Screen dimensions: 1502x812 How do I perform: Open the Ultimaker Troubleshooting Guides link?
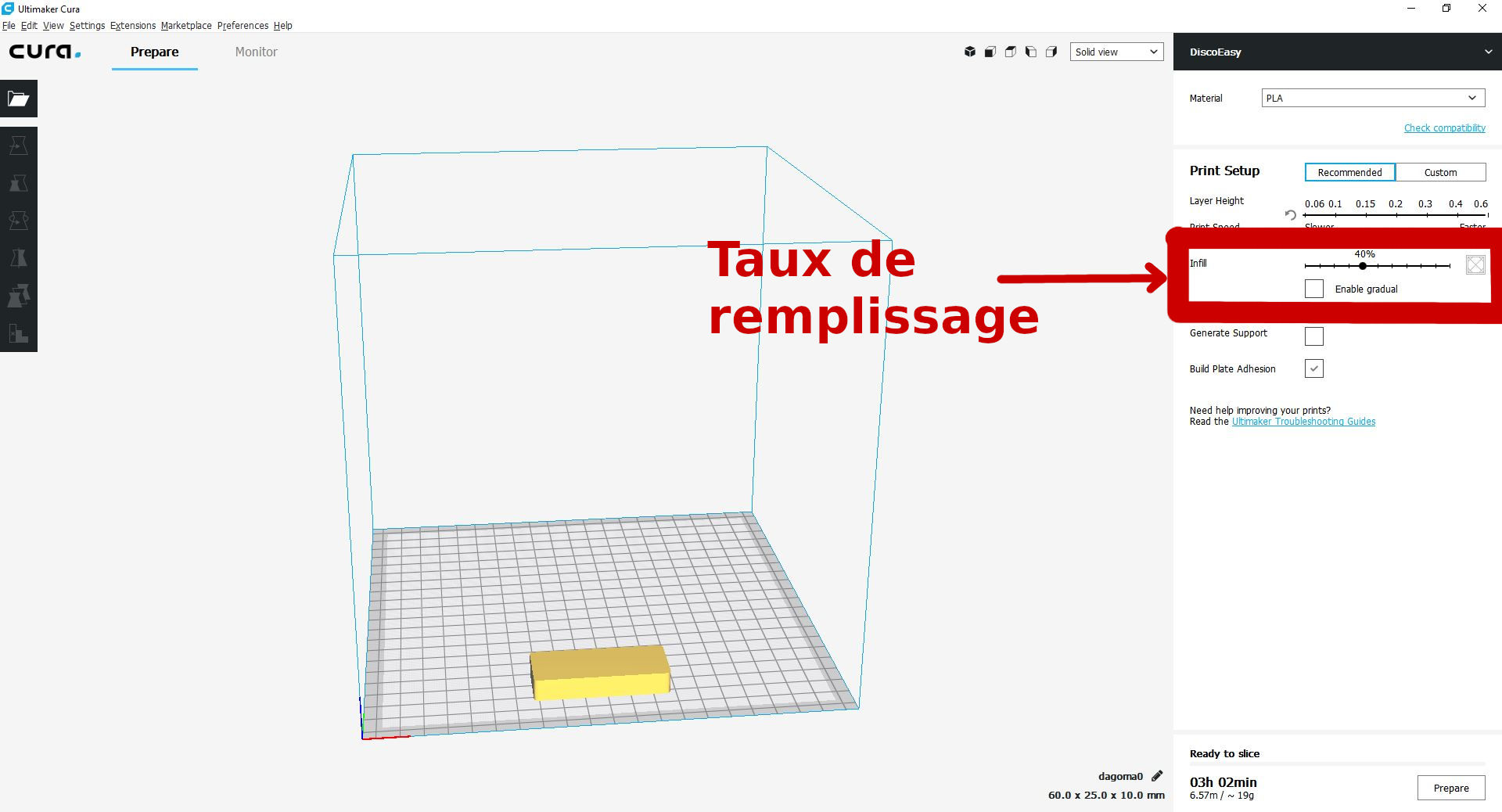(x=1303, y=422)
